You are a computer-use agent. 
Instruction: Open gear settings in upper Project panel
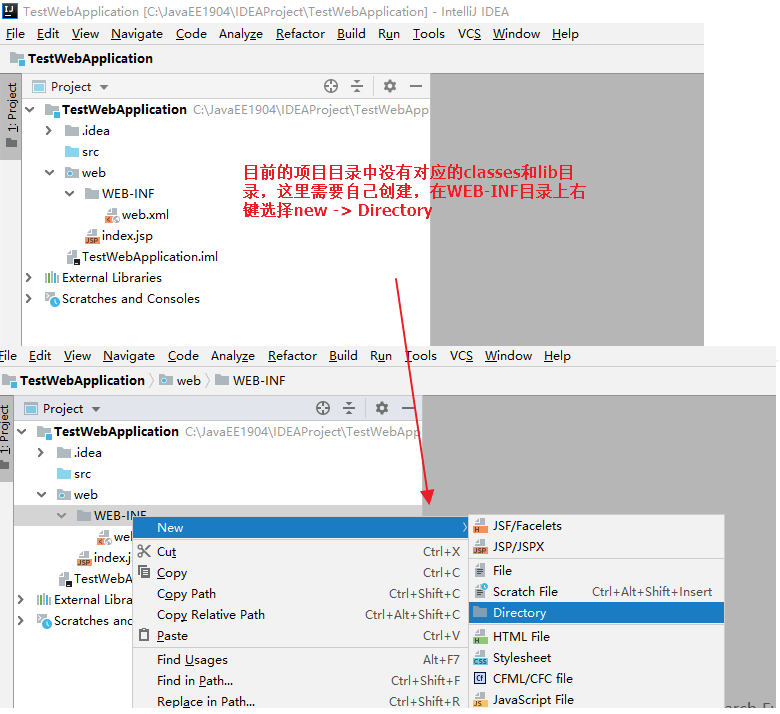click(x=390, y=86)
